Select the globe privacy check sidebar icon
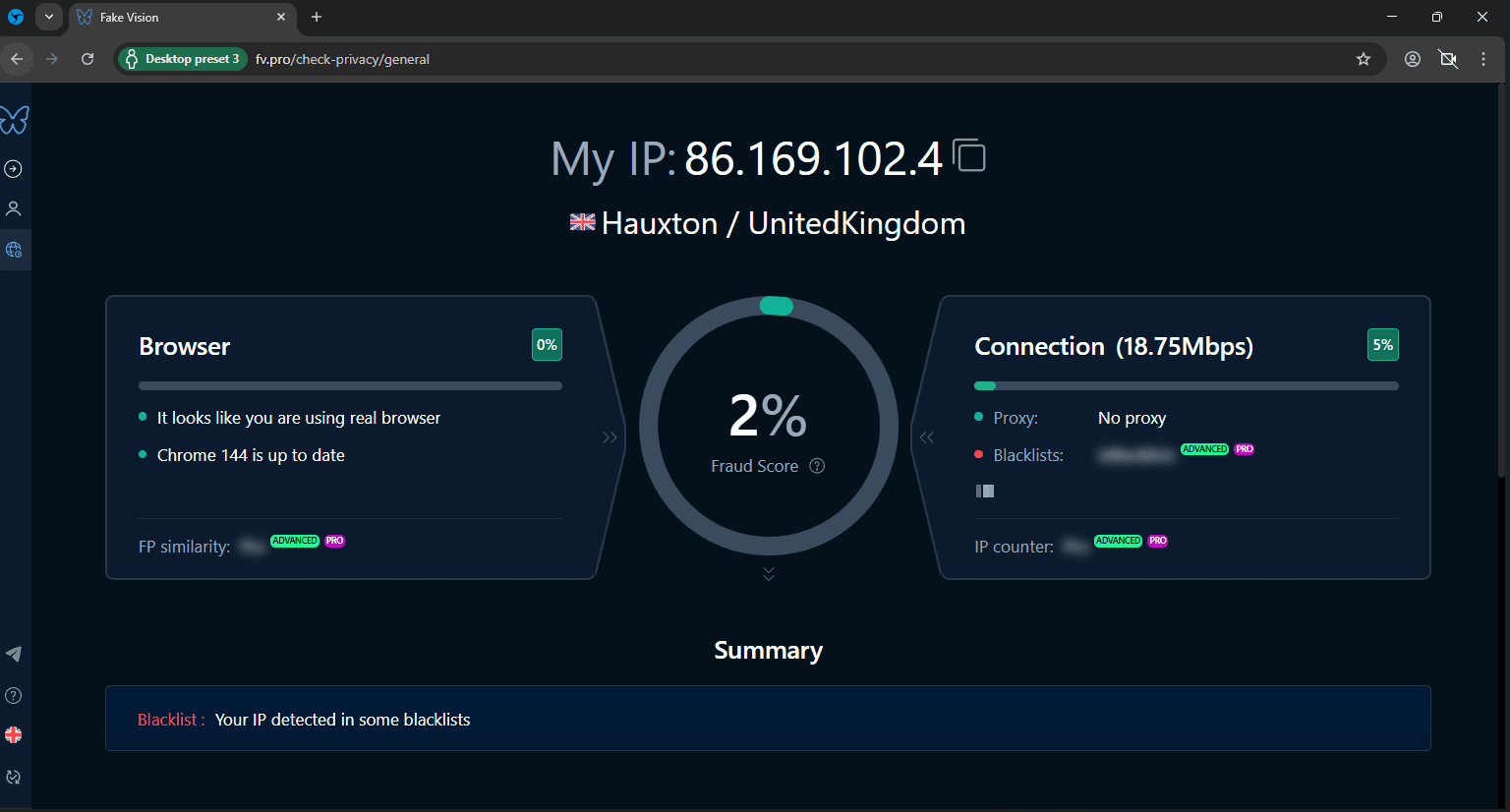The image size is (1510, 812). (14, 250)
